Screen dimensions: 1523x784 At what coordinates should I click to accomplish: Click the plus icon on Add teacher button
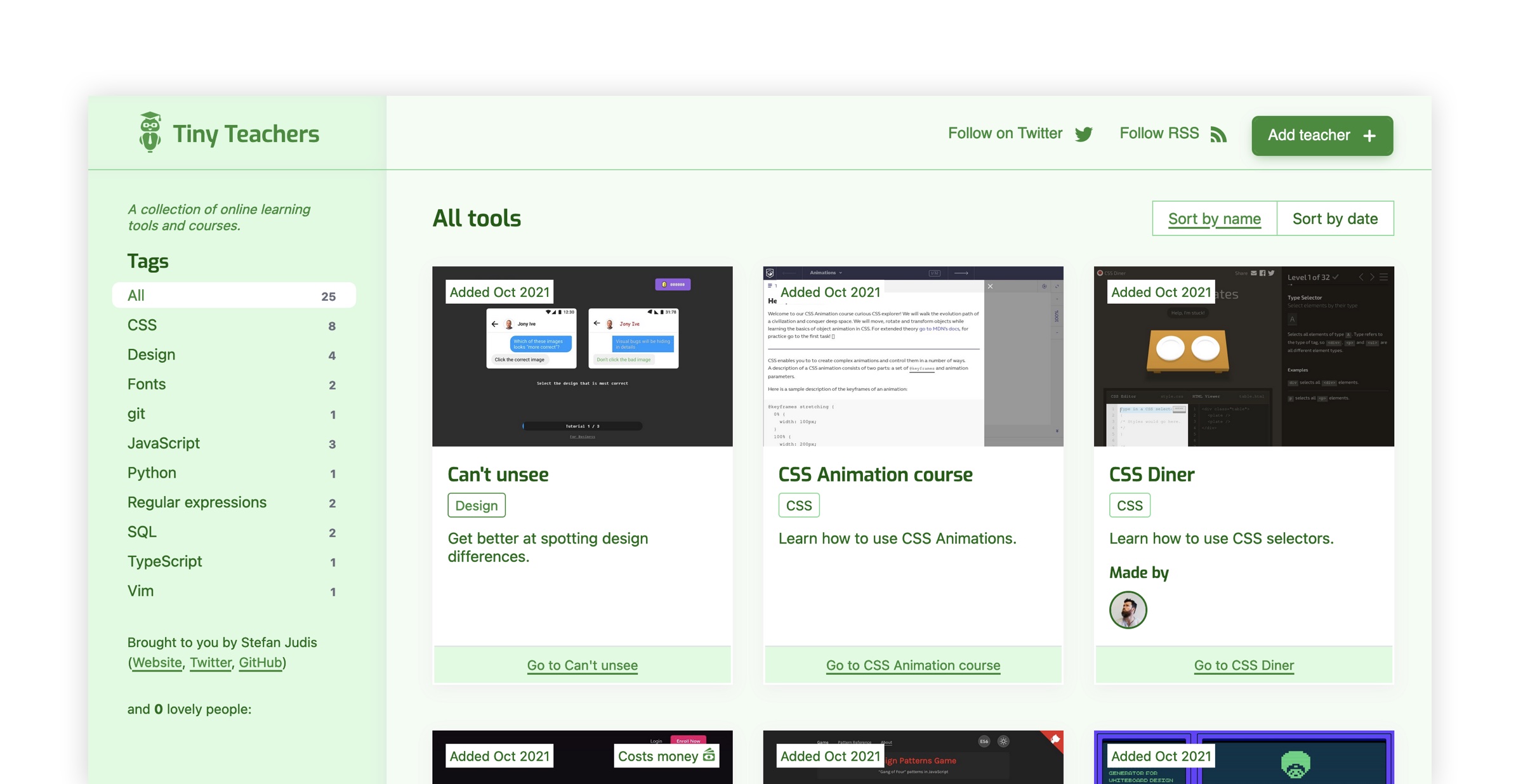coord(1370,135)
